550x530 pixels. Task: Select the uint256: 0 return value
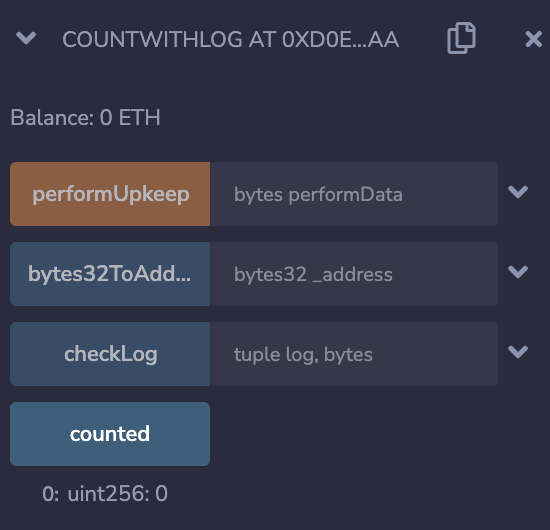118,494
